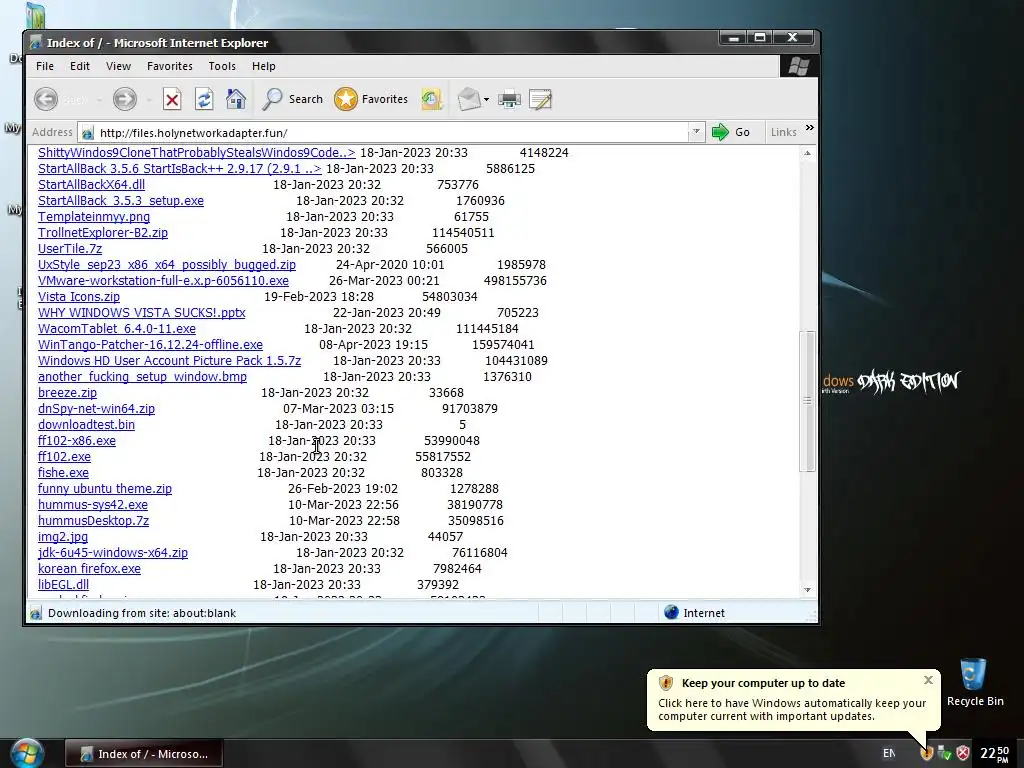Viewport: 1024px width, 768px height.
Task: Open korean firefox.exe link
Action: coord(89,569)
